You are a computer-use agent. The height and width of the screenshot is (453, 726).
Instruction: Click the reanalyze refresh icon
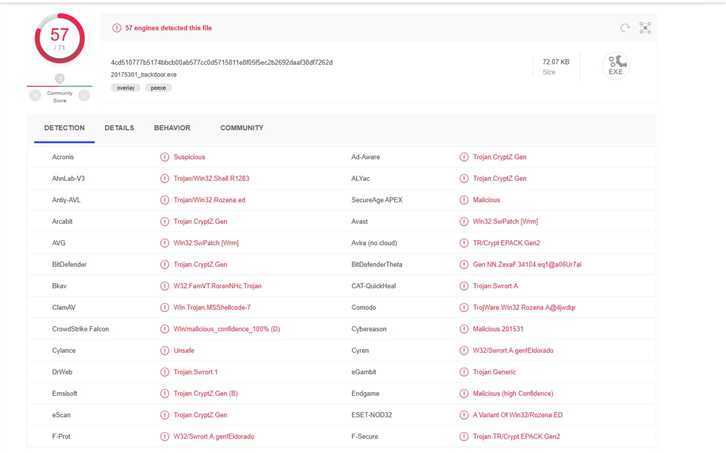pyautogui.click(x=625, y=28)
